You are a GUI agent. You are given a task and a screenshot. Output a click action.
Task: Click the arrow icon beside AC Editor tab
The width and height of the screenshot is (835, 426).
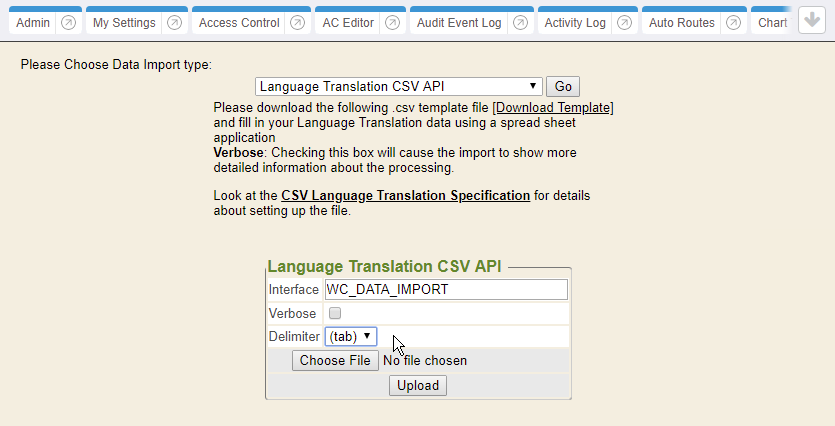pos(397,22)
